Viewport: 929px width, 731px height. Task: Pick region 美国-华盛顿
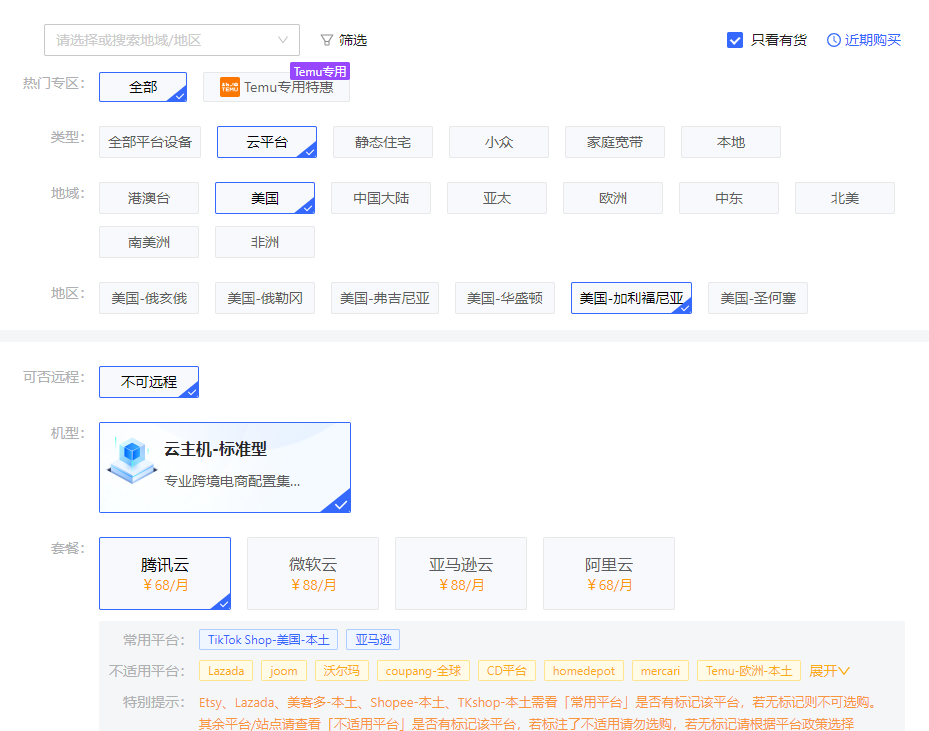[x=505, y=298]
